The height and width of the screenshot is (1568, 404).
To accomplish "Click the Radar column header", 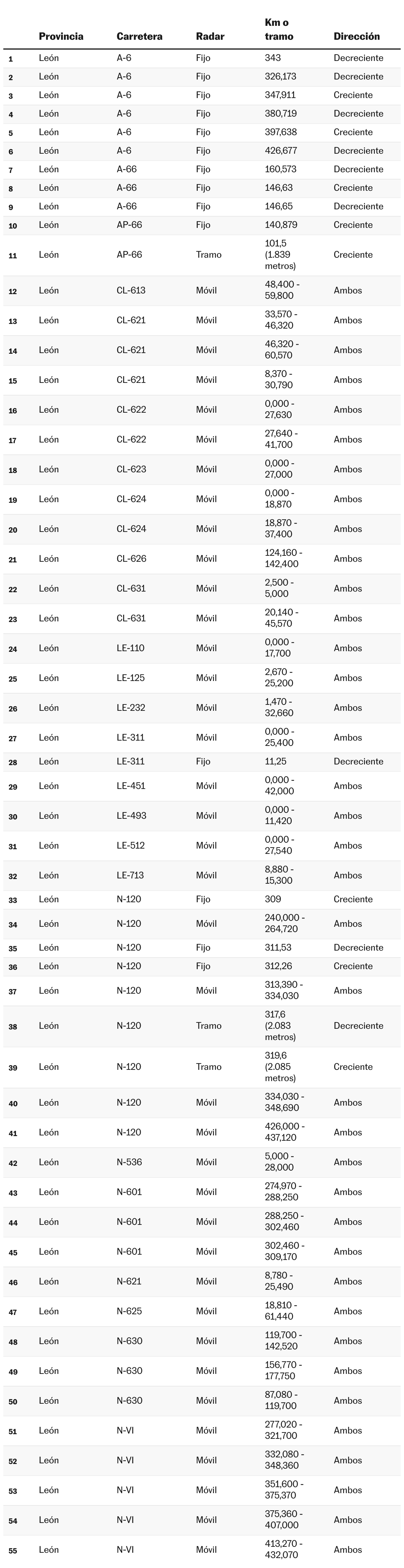I will click(x=210, y=36).
